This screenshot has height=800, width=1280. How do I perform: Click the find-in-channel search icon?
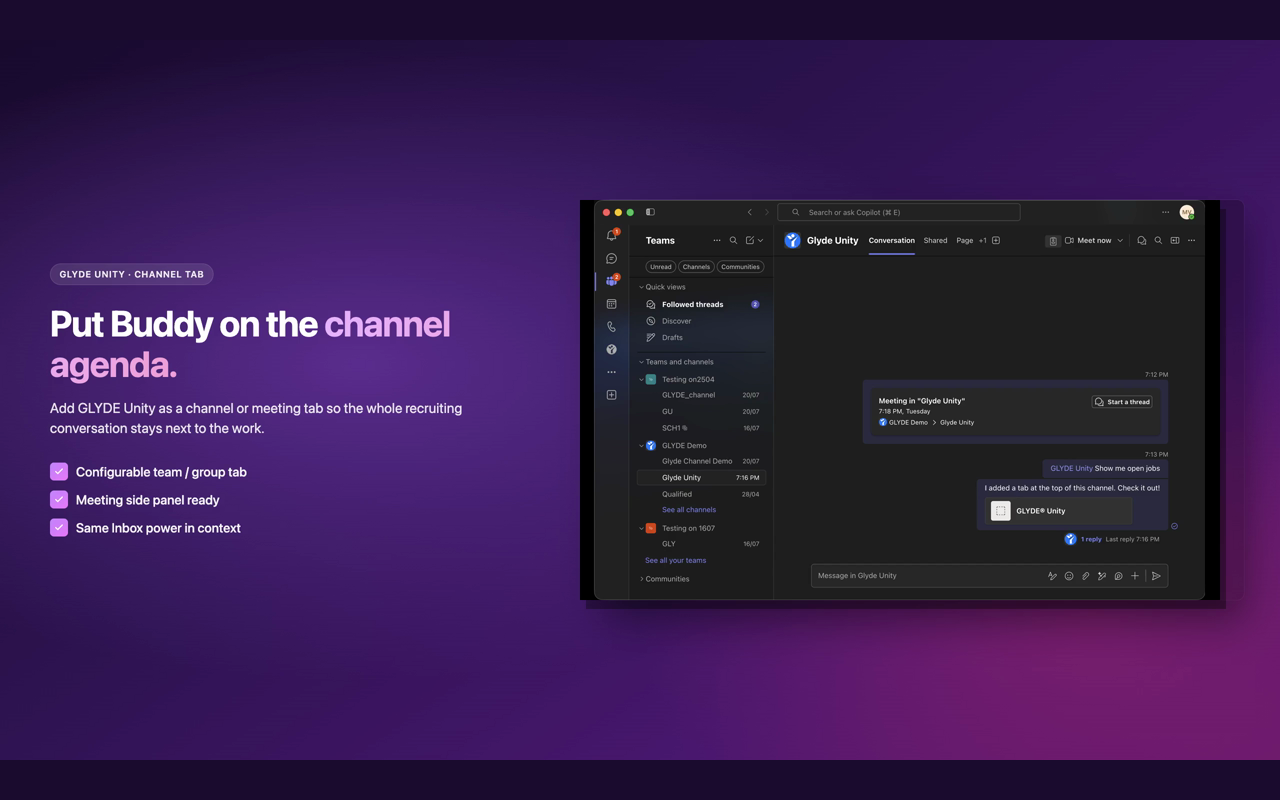[1158, 241]
